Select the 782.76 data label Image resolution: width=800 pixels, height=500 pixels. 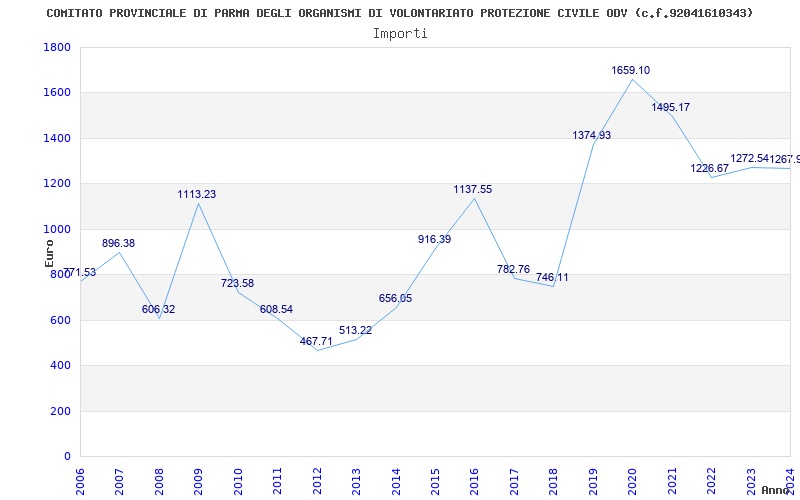pos(513,269)
